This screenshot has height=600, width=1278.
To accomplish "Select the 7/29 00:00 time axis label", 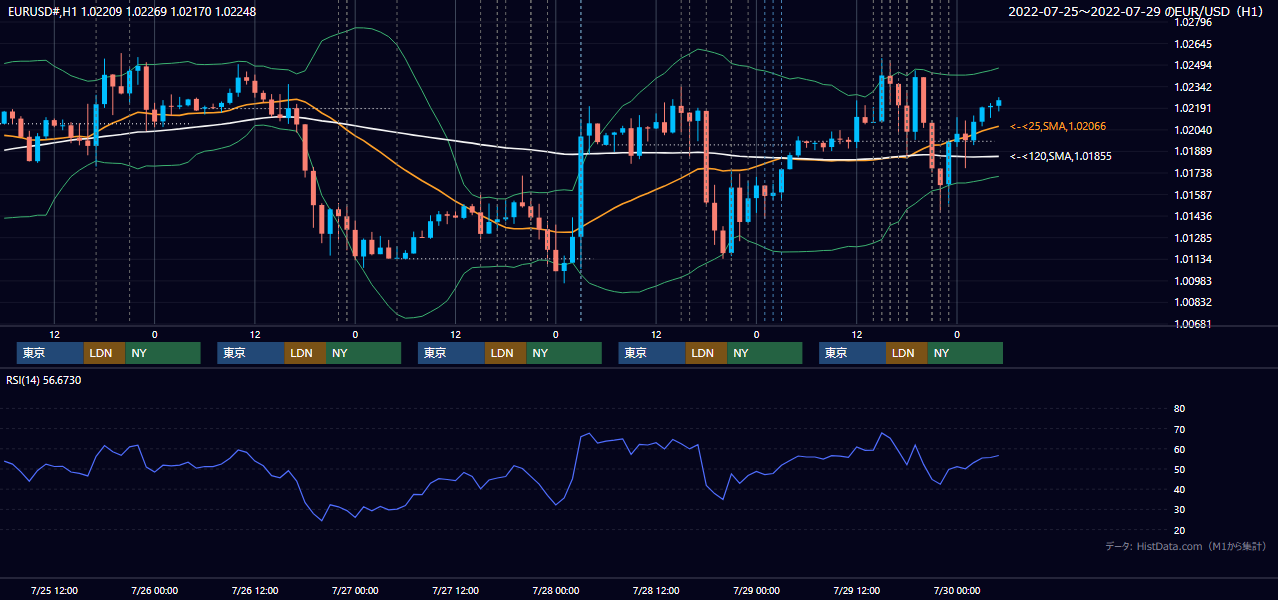I will tap(755, 590).
